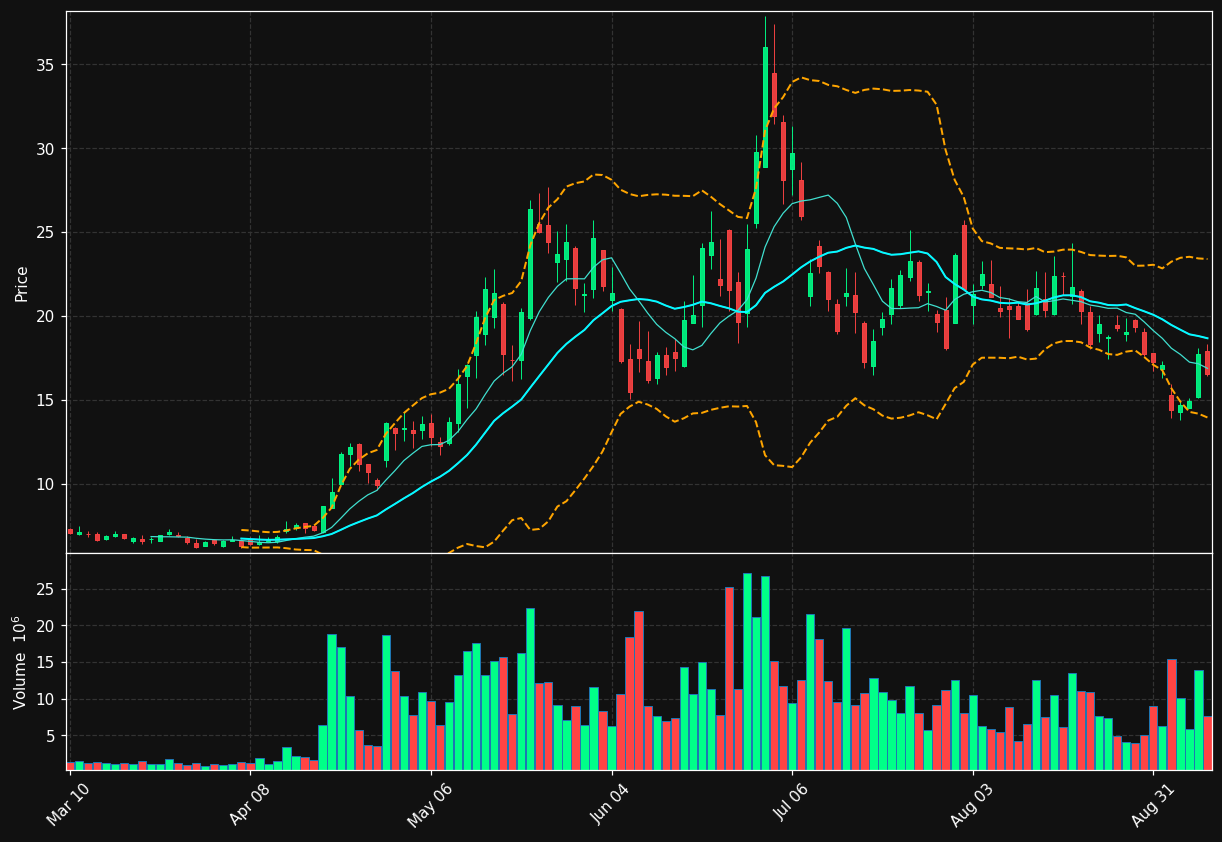Select the 35 tick on the price axis
The width and height of the screenshot is (1222, 842).
click(46, 65)
